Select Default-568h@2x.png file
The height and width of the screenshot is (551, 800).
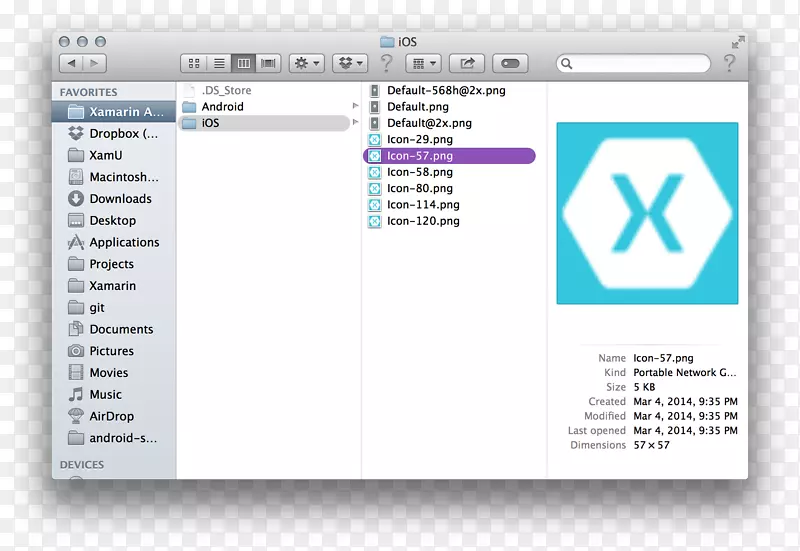449,90
